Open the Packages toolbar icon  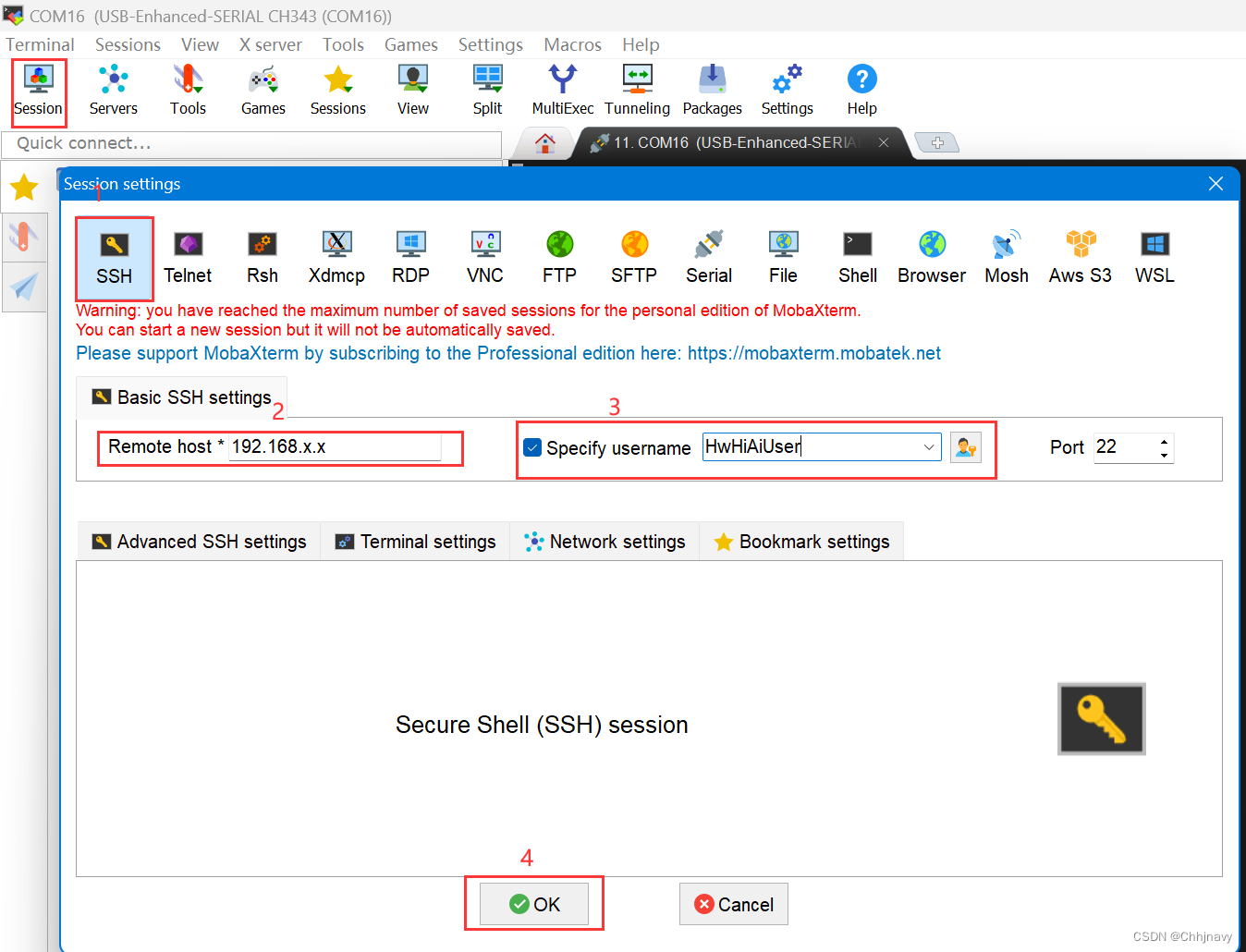713,92
